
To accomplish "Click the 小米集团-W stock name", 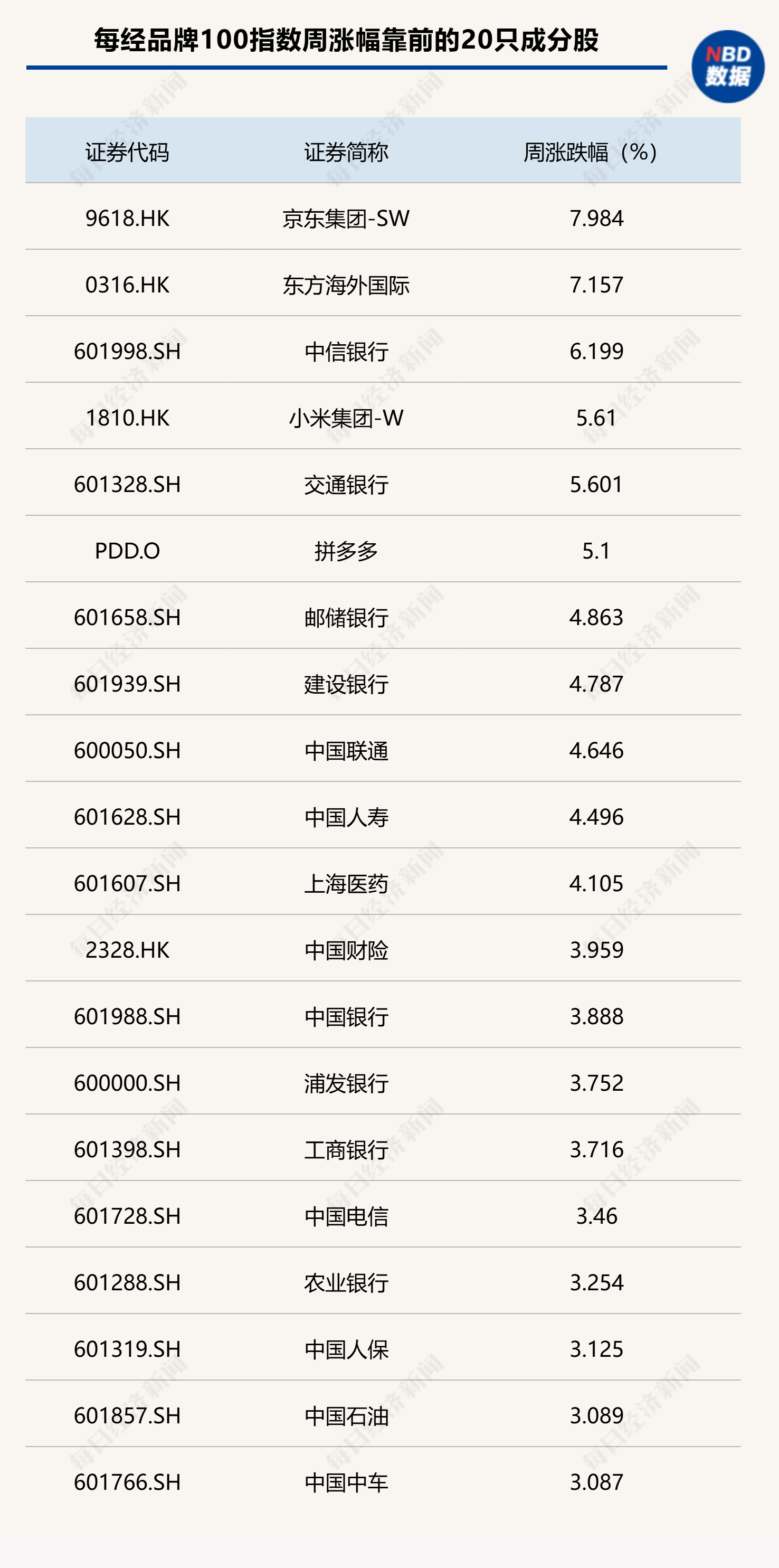I will (x=346, y=418).
